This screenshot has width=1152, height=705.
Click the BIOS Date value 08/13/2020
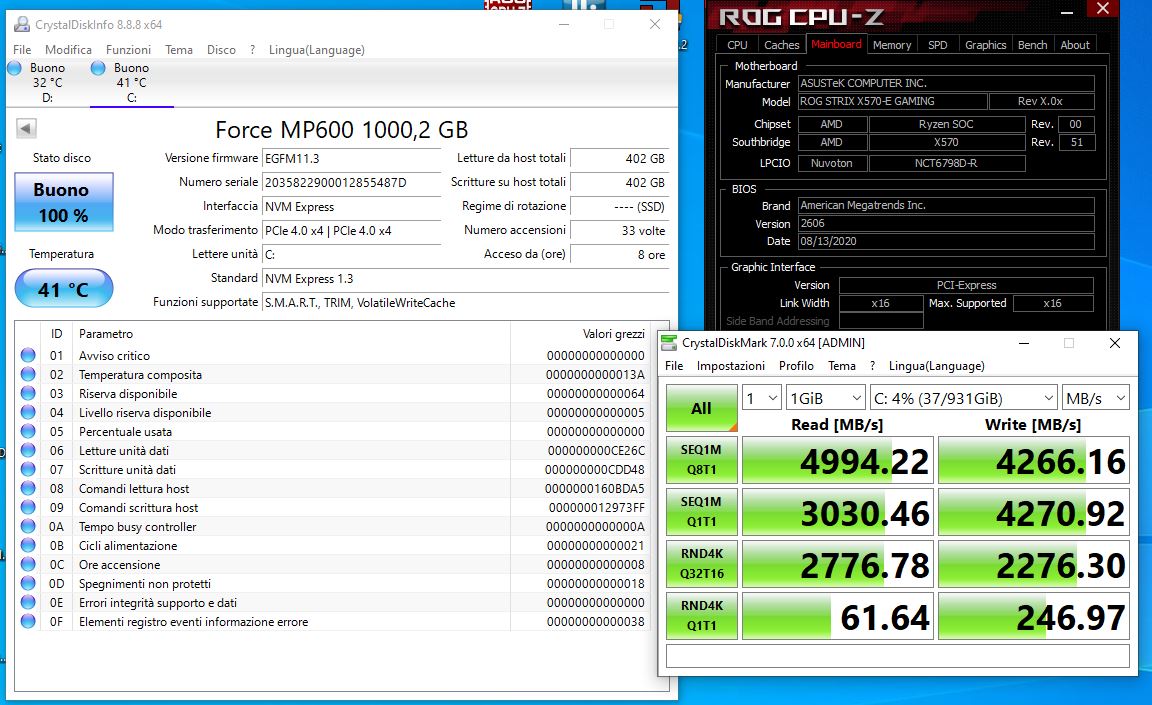946,242
